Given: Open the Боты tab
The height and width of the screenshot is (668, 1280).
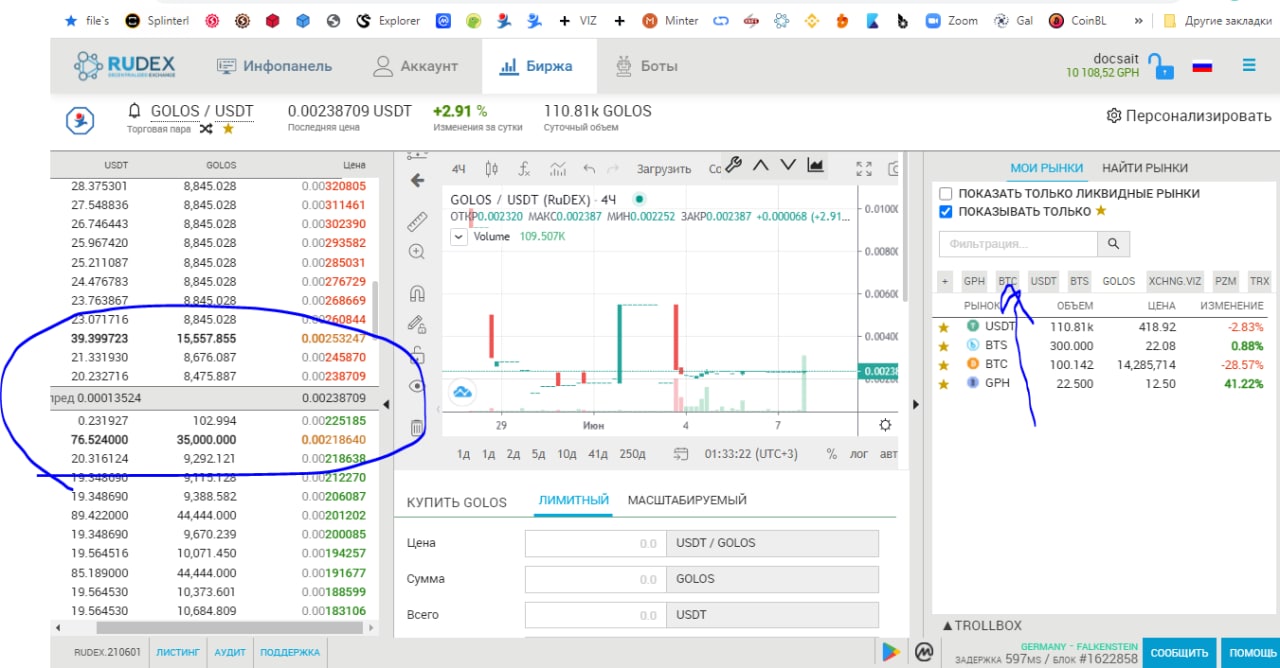Looking at the screenshot, I should (x=645, y=66).
